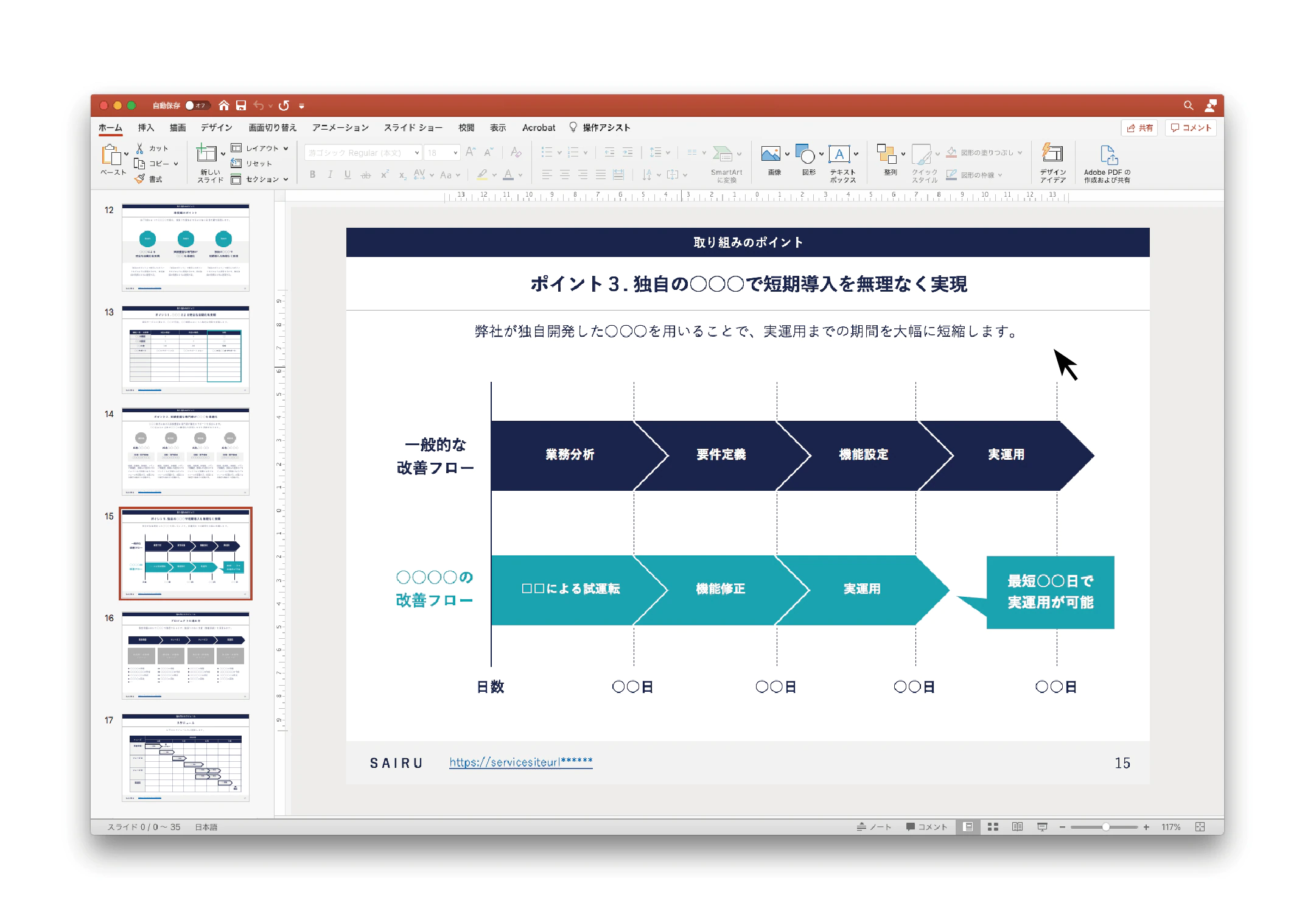Switch to slide sorter view in status bar
The height and width of the screenshot is (911, 1316).
993,826
